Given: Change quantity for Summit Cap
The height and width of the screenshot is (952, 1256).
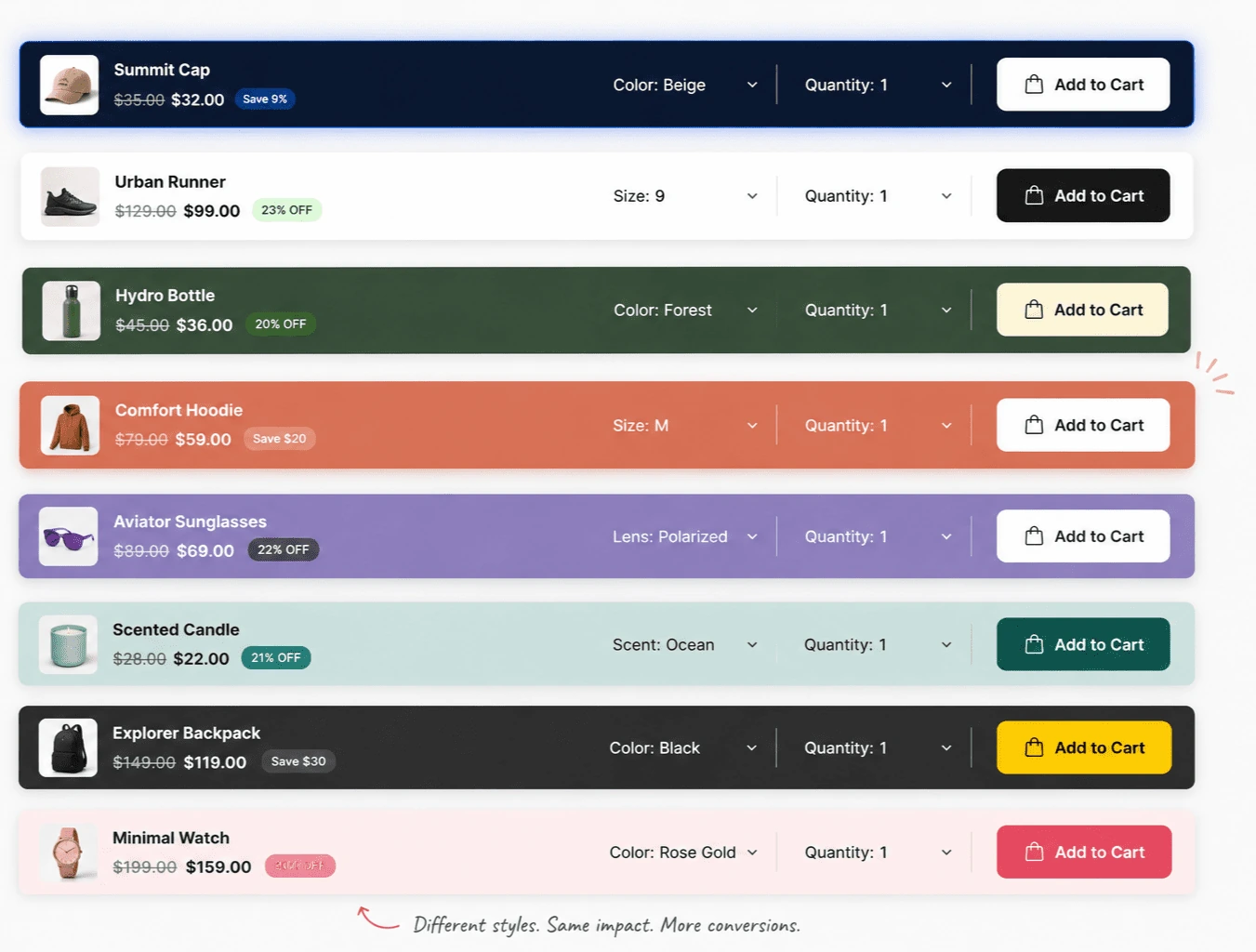Looking at the screenshot, I should point(879,85).
